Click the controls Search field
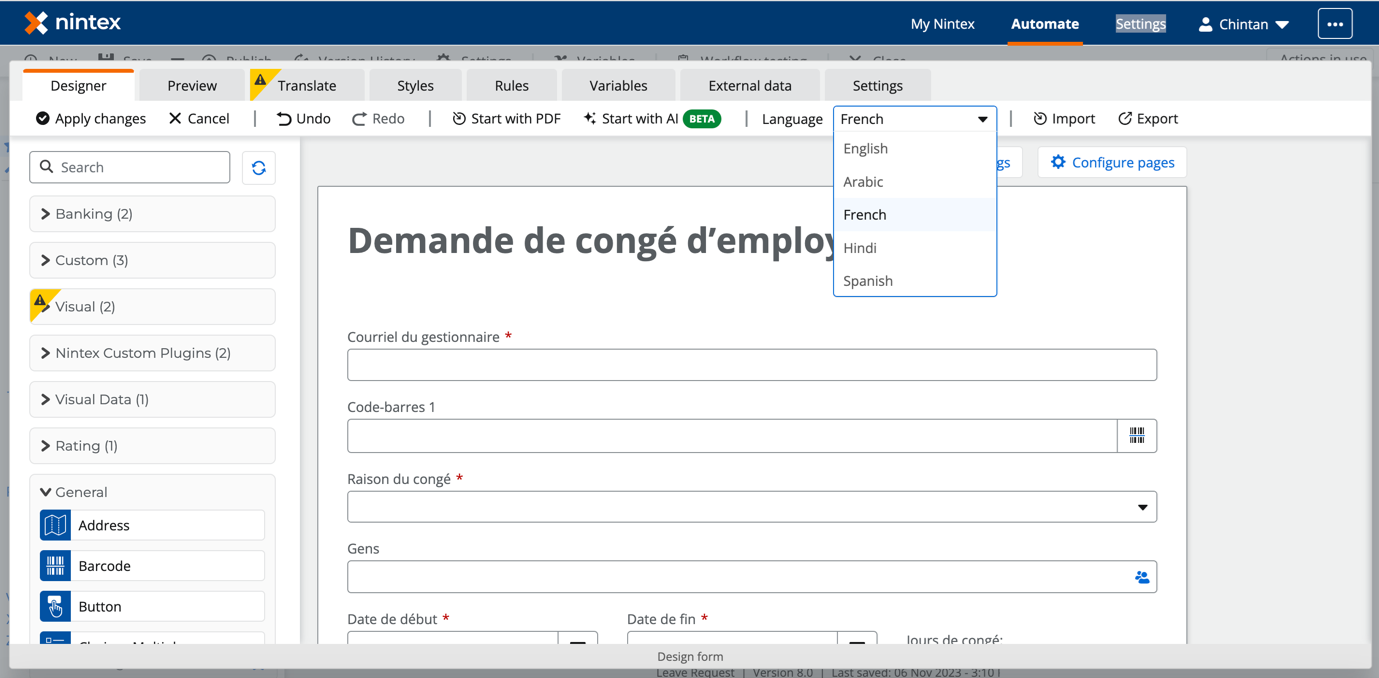 click(x=130, y=167)
